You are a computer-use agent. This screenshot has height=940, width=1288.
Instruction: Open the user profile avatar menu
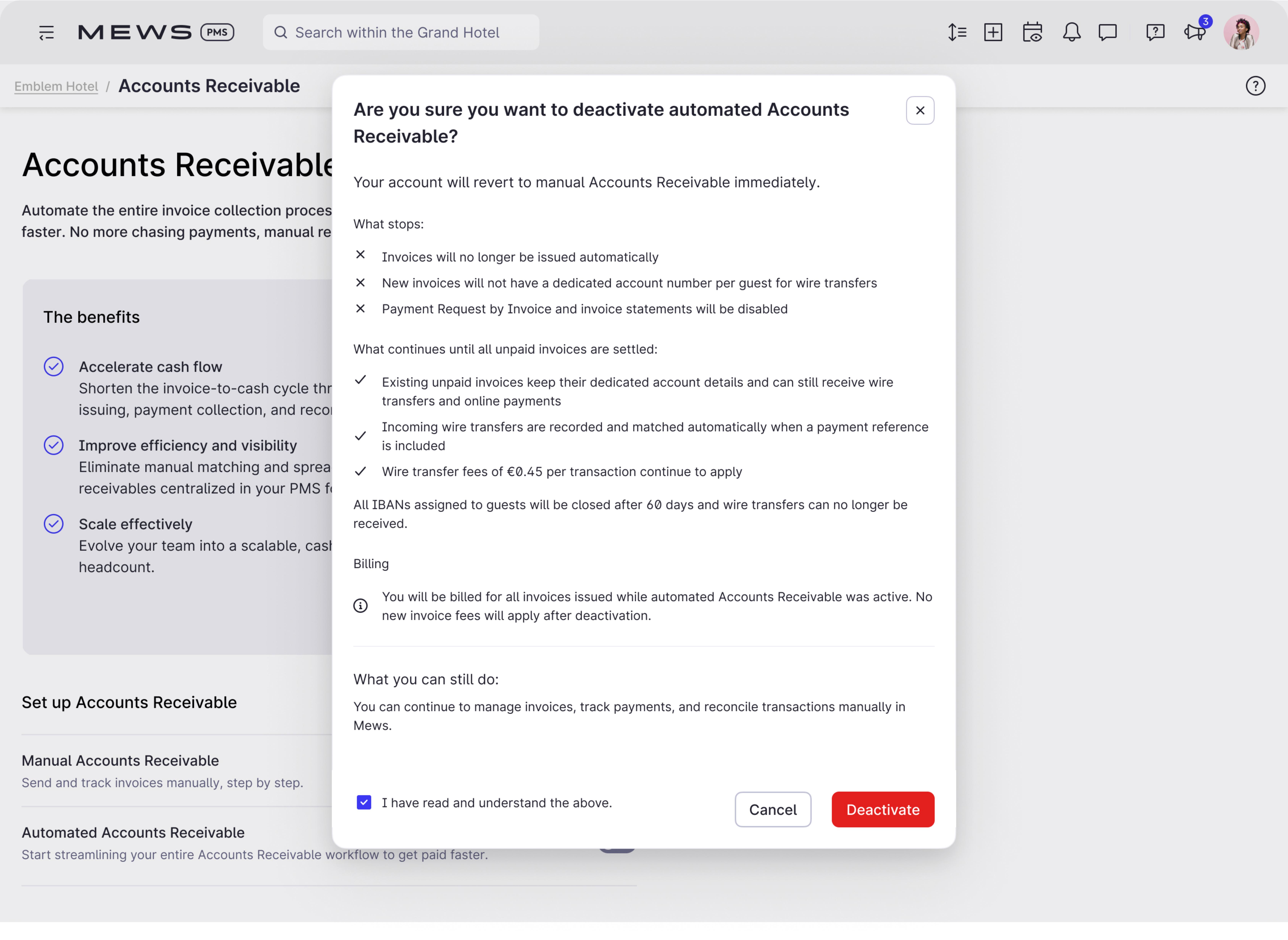[x=1241, y=32]
